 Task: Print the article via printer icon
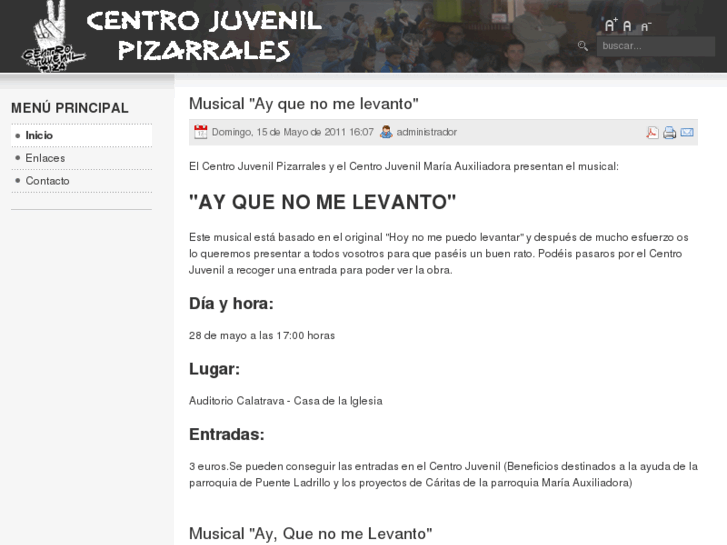pyautogui.click(x=669, y=133)
